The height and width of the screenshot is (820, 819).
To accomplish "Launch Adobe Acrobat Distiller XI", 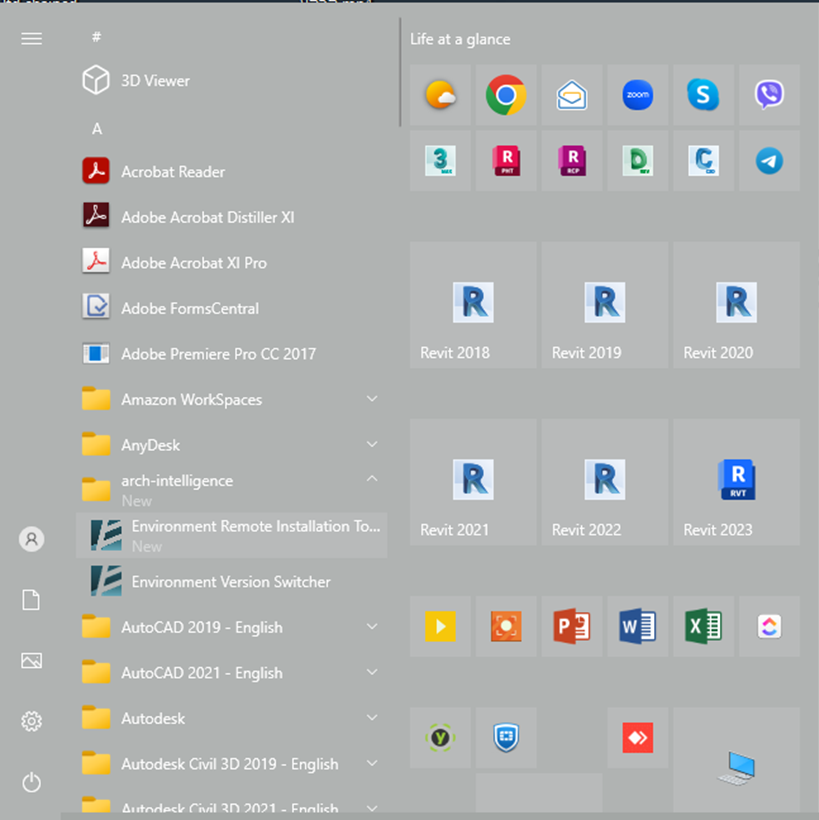I will pyautogui.click(x=232, y=217).
